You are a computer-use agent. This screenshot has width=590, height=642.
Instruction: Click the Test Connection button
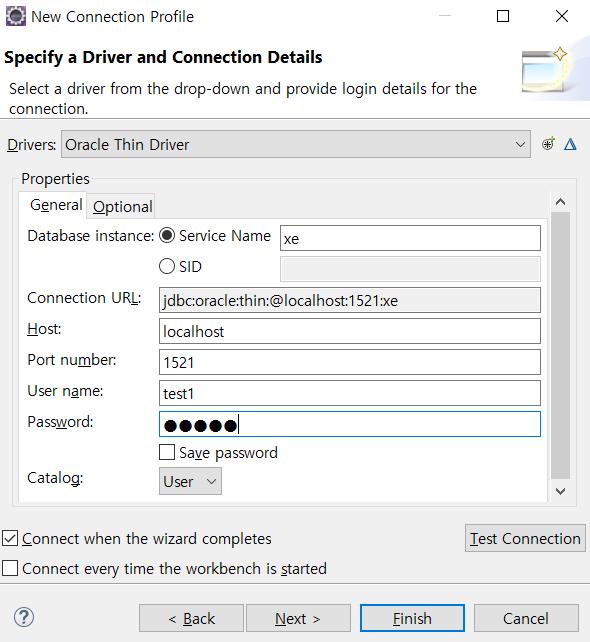pos(525,538)
